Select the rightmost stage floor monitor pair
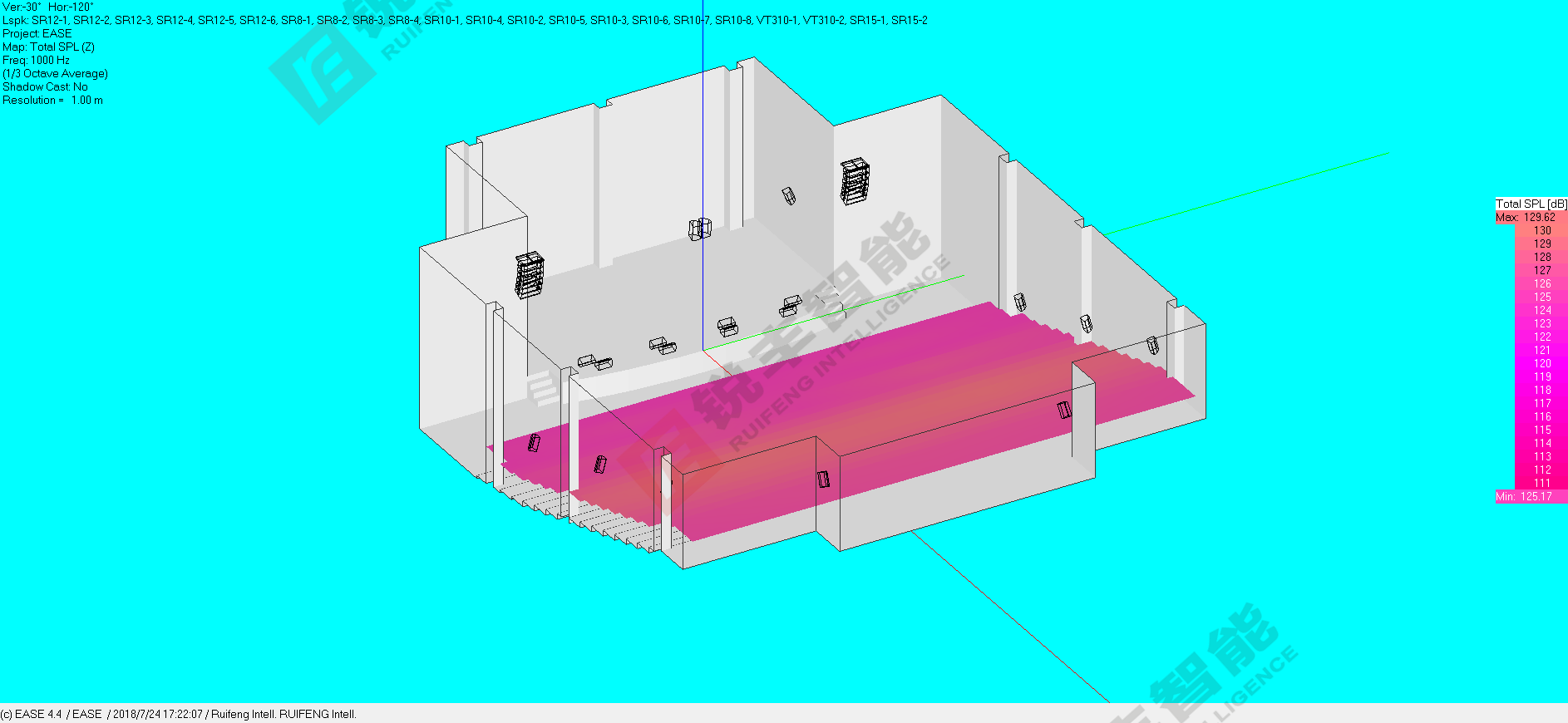1568x723 pixels. click(790, 305)
